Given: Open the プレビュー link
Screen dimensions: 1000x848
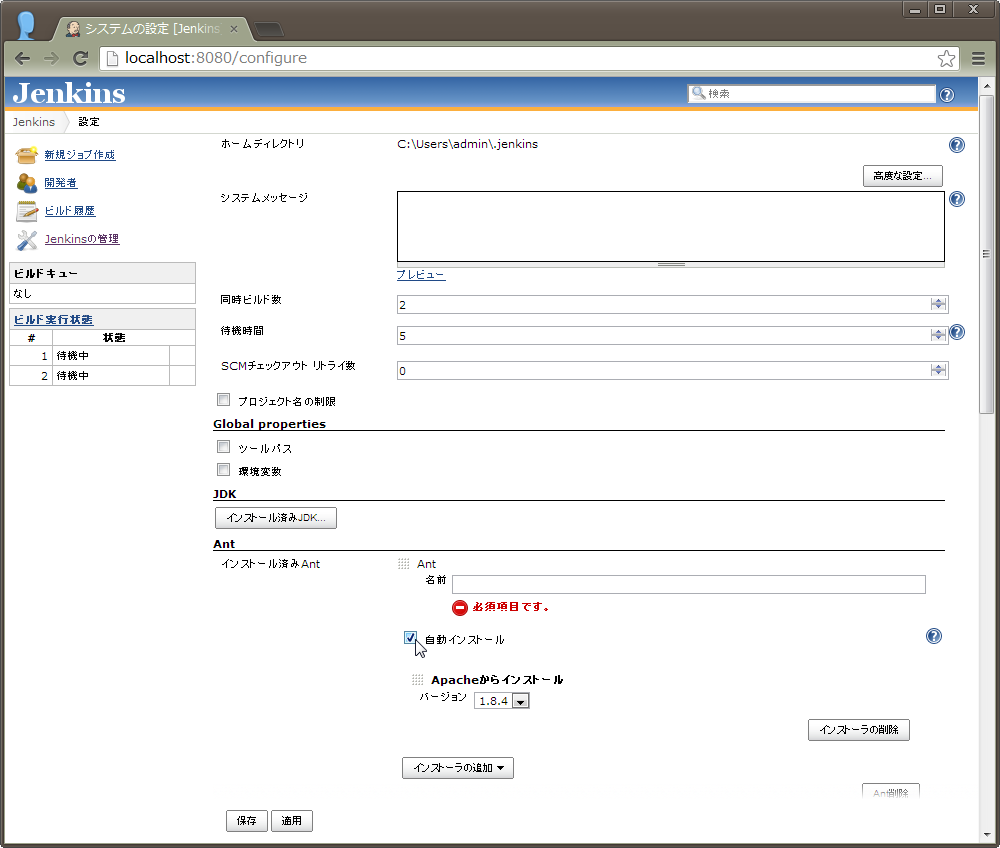Looking at the screenshot, I should tap(421, 275).
